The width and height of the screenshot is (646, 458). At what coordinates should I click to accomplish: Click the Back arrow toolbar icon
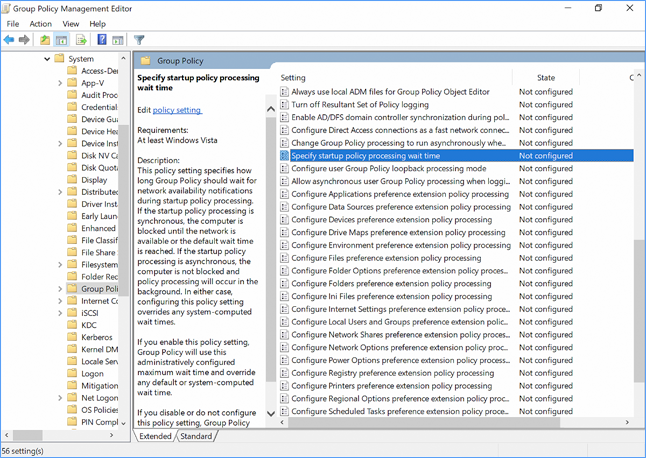(x=10, y=40)
